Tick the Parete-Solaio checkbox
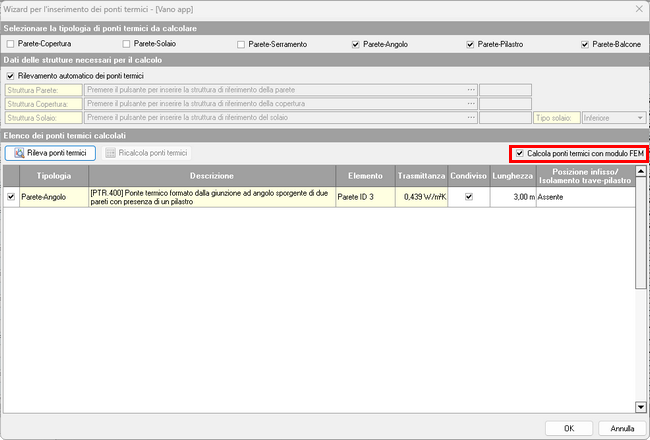650x440 pixels. pyautogui.click(x=126, y=45)
